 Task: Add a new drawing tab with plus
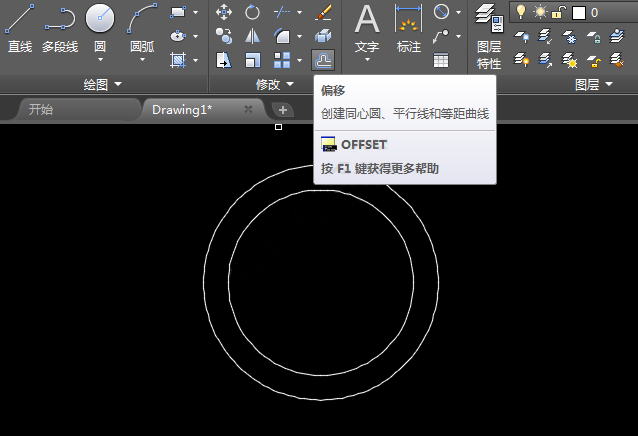pyautogui.click(x=283, y=110)
